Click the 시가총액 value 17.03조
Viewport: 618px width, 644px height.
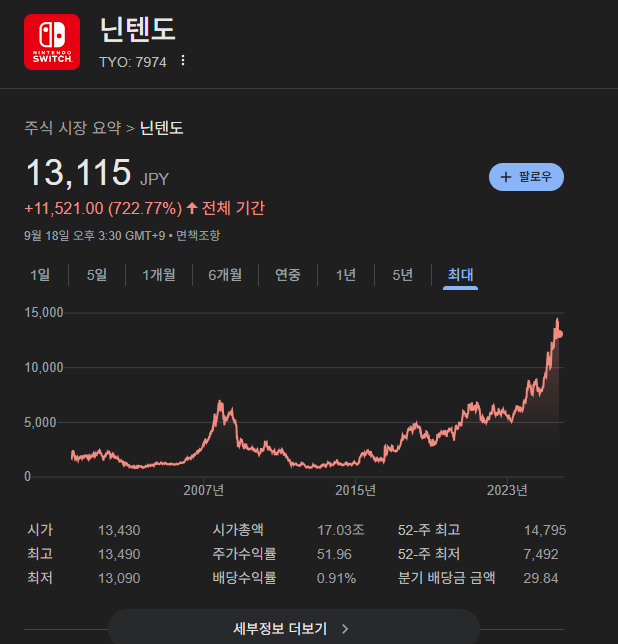coord(340,530)
